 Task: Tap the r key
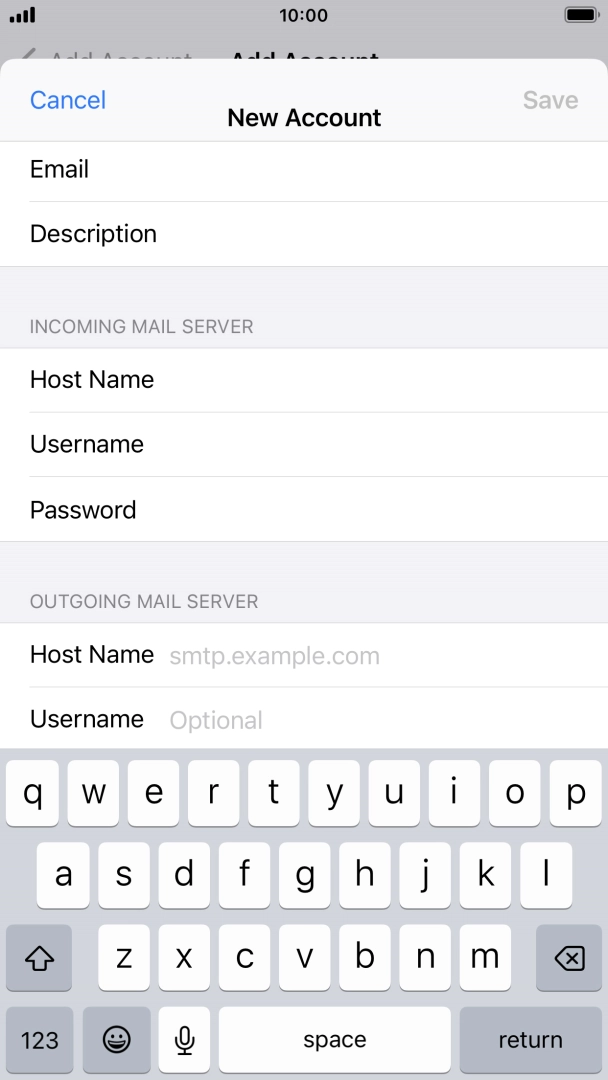tap(213, 793)
